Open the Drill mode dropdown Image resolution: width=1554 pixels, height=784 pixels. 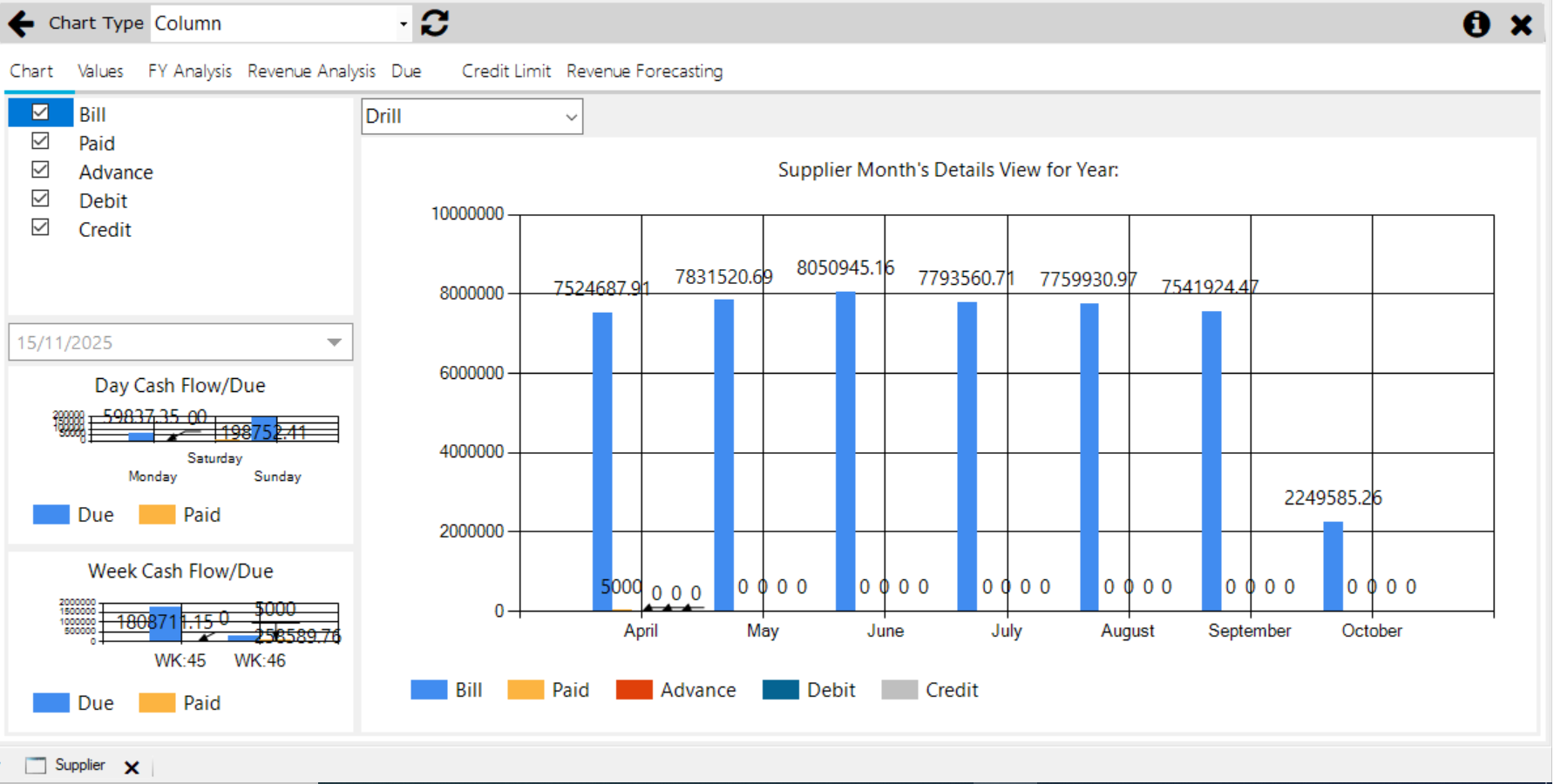(x=571, y=116)
